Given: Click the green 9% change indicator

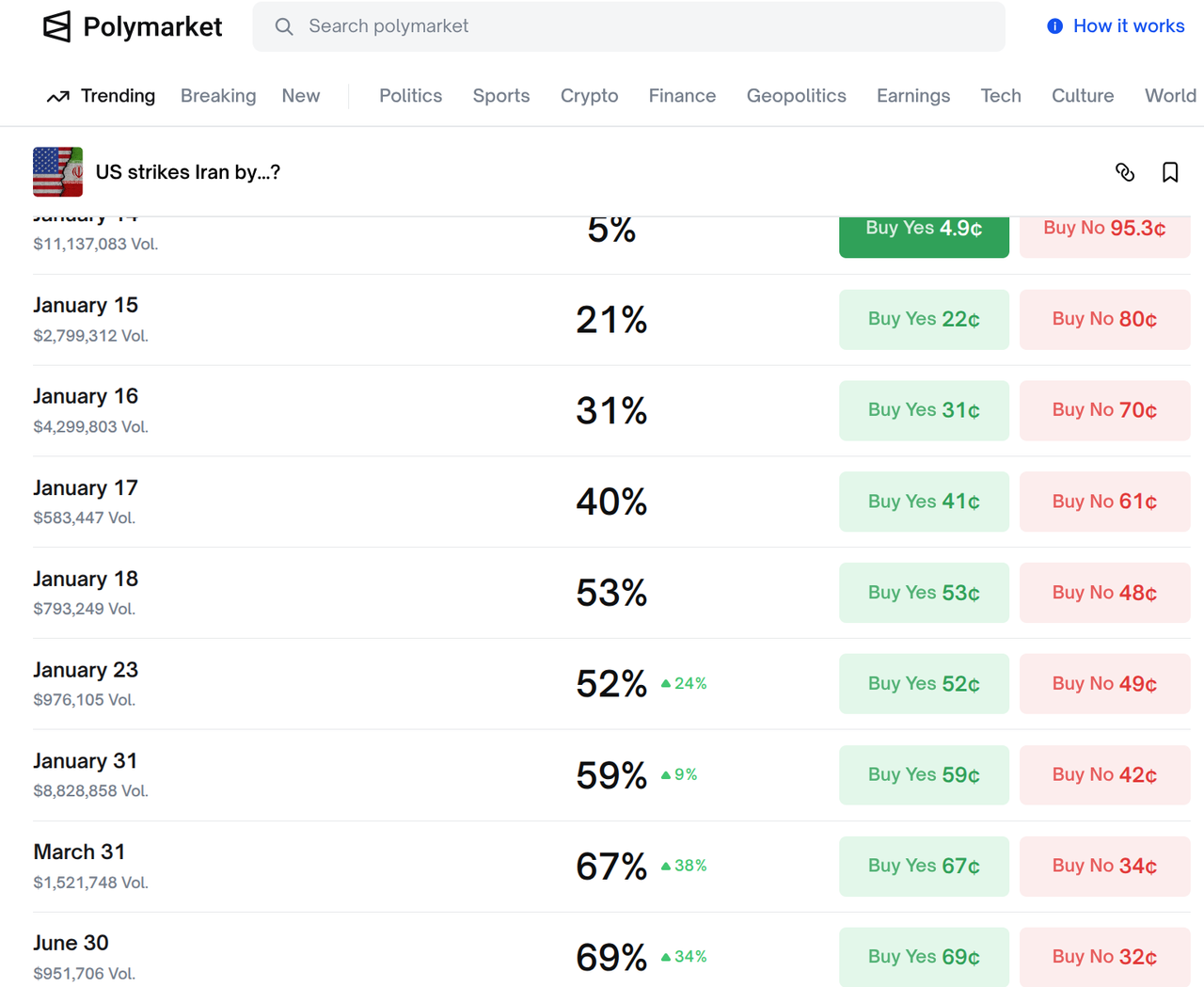Looking at the screenshot, I should tap(679, 775).
